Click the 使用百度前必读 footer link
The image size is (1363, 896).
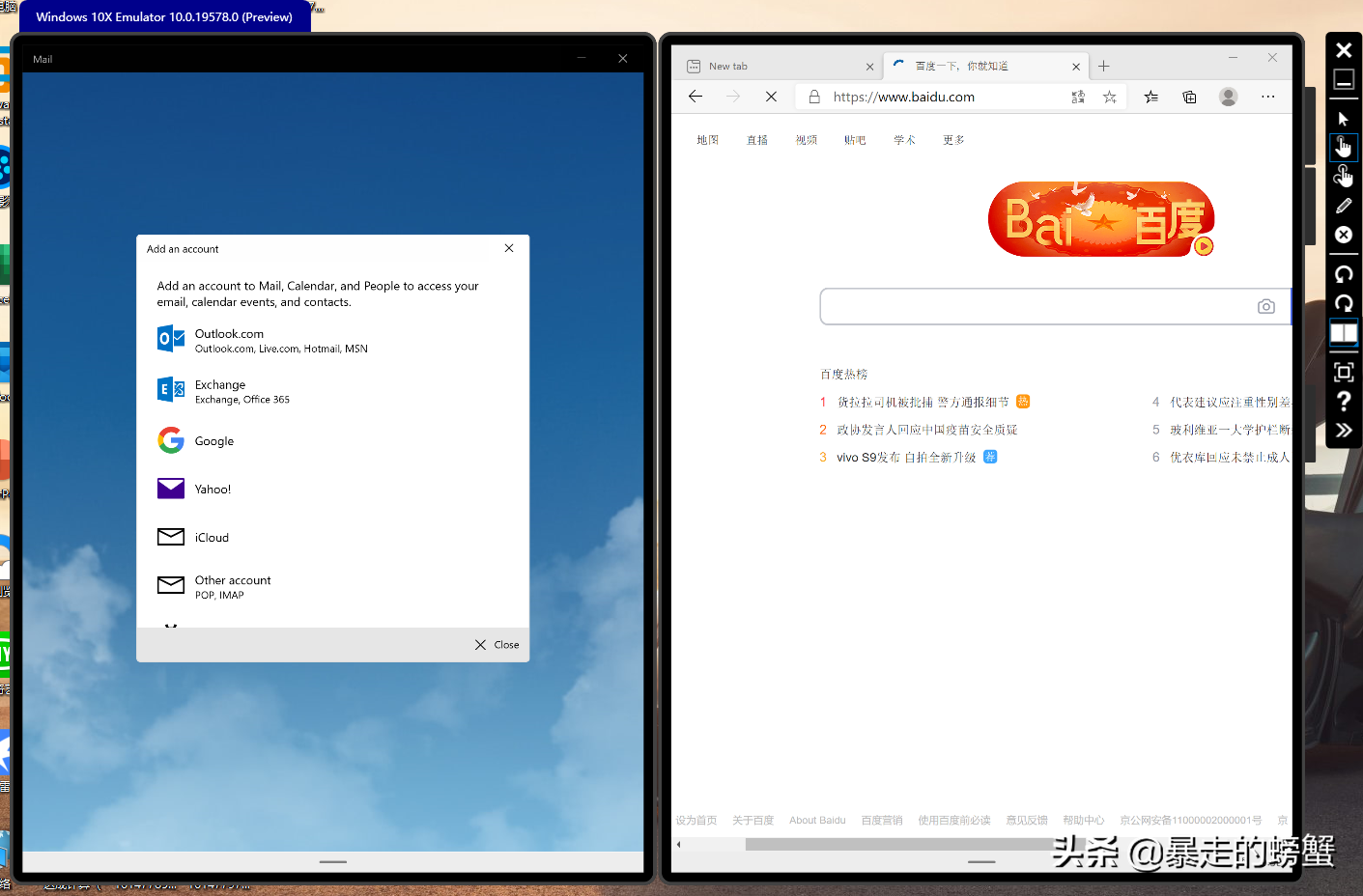pyautogui.click(x=954, y=820)
